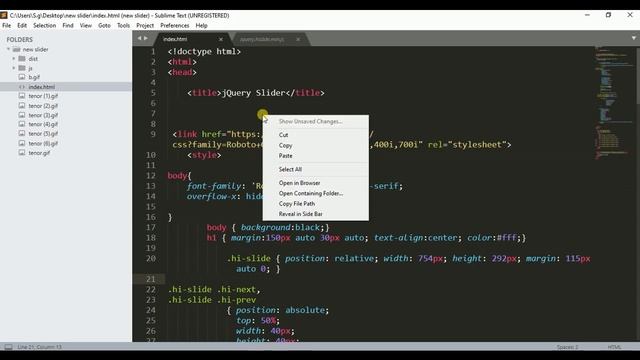
Task: Place cursor on the doctype html line
Action: (x=204, y=51)
